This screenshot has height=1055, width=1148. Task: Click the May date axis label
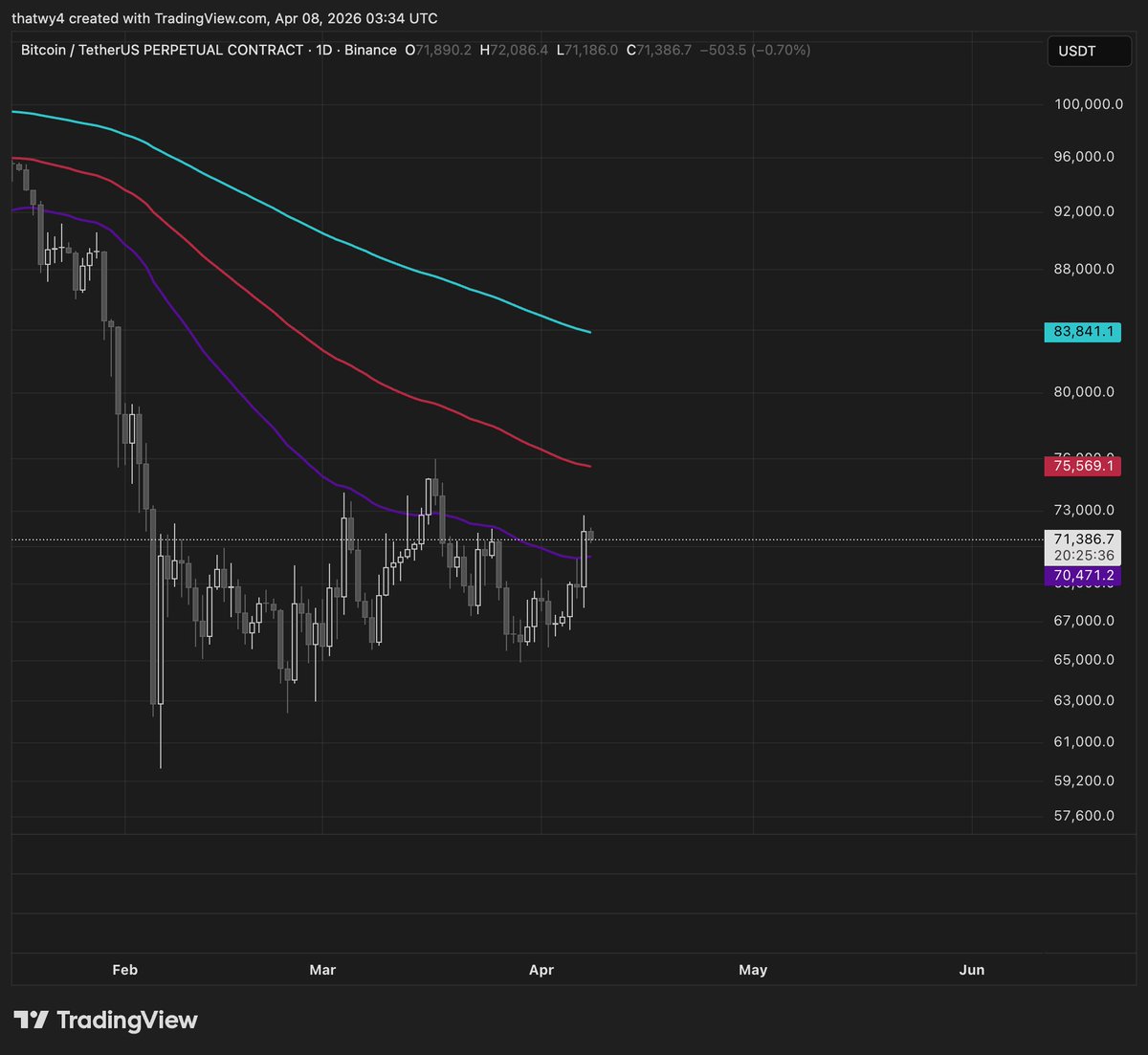point(753,970)
